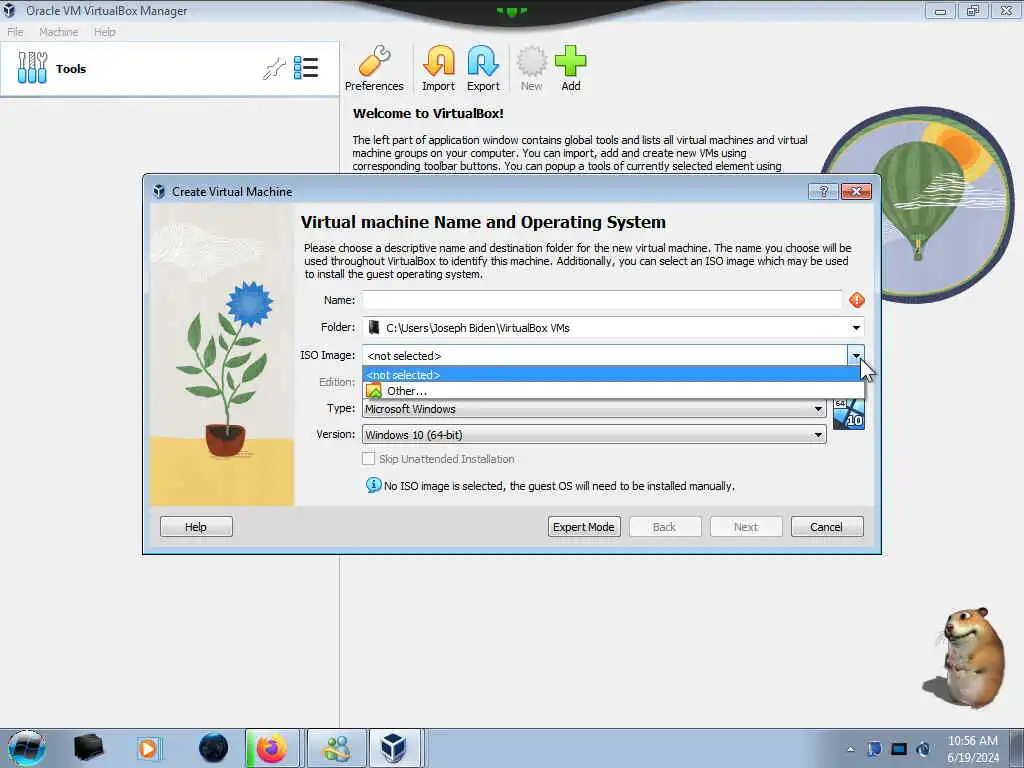Click the info icon beside No ISO message

(x=374, y=485)
